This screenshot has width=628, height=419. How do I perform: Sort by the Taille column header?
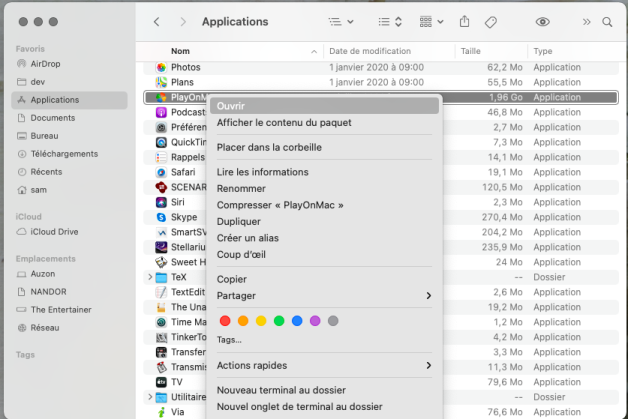(470, 51)
